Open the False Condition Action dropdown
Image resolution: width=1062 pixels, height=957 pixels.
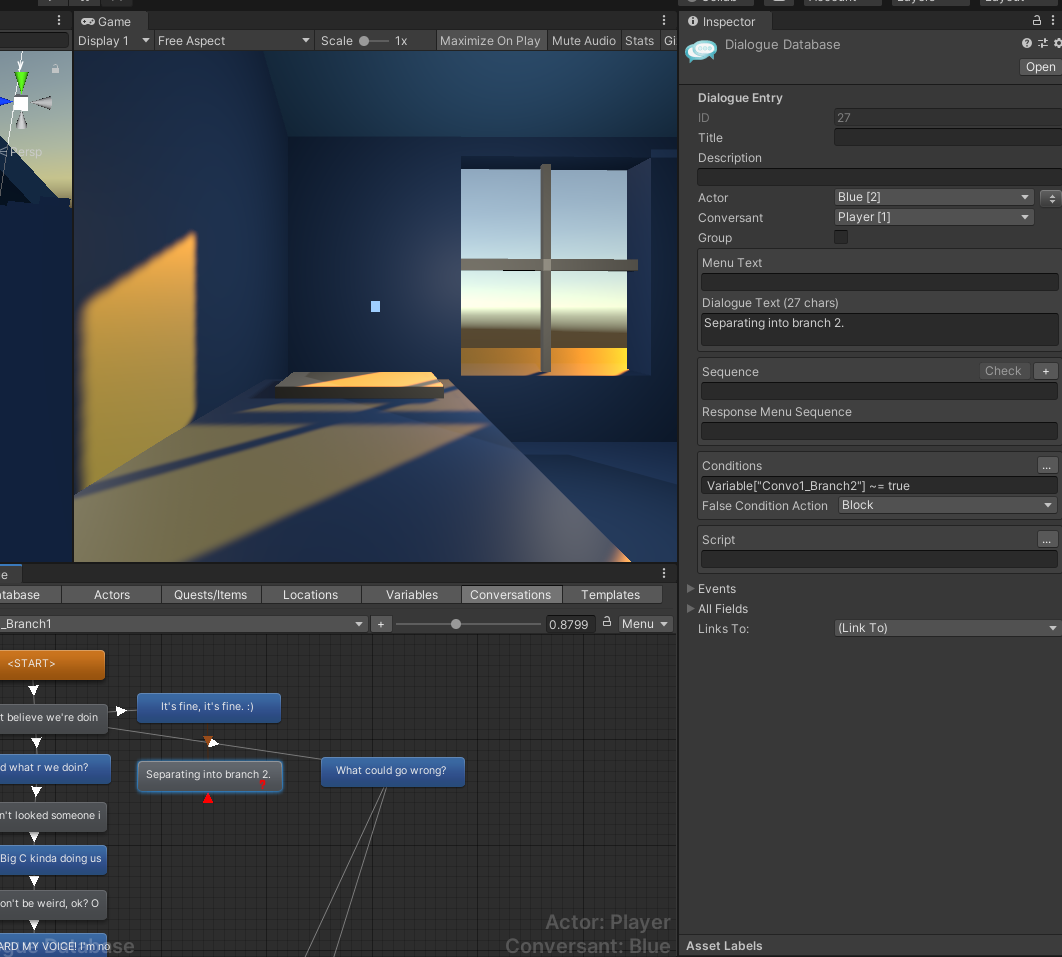(x=947, y=505)
